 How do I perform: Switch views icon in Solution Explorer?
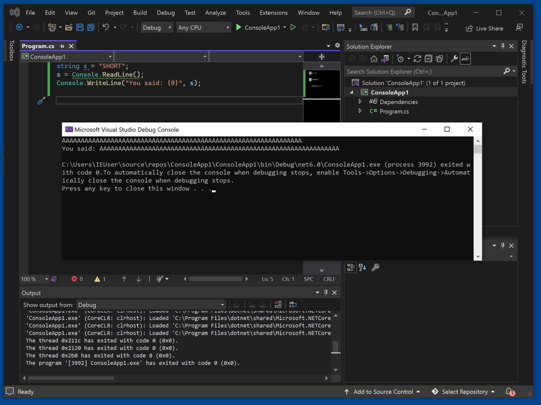(385, 59)
